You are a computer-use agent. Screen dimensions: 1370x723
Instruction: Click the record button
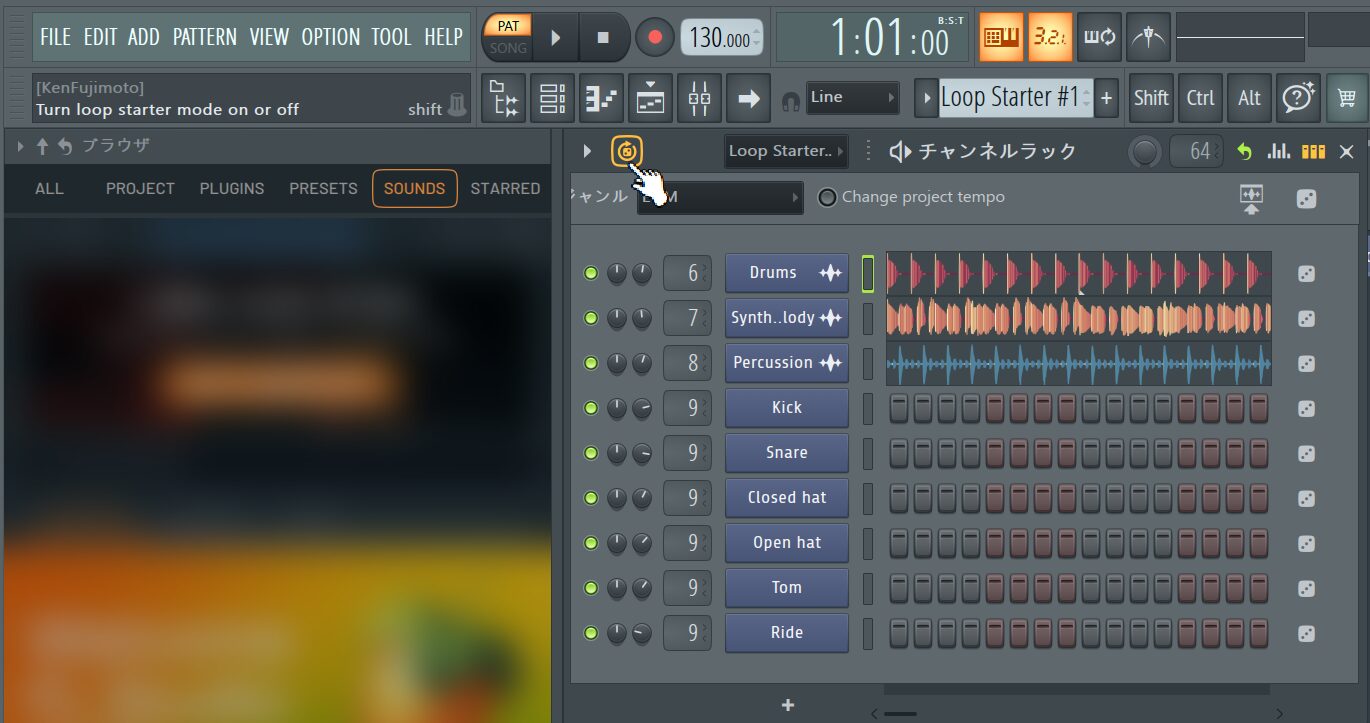tap(655, 38)
